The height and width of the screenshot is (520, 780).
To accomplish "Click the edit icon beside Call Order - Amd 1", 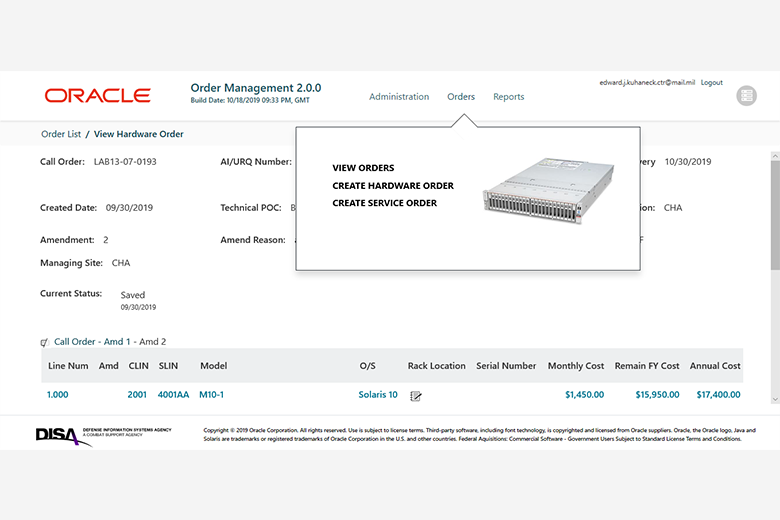I will click(x=44, y=342).
